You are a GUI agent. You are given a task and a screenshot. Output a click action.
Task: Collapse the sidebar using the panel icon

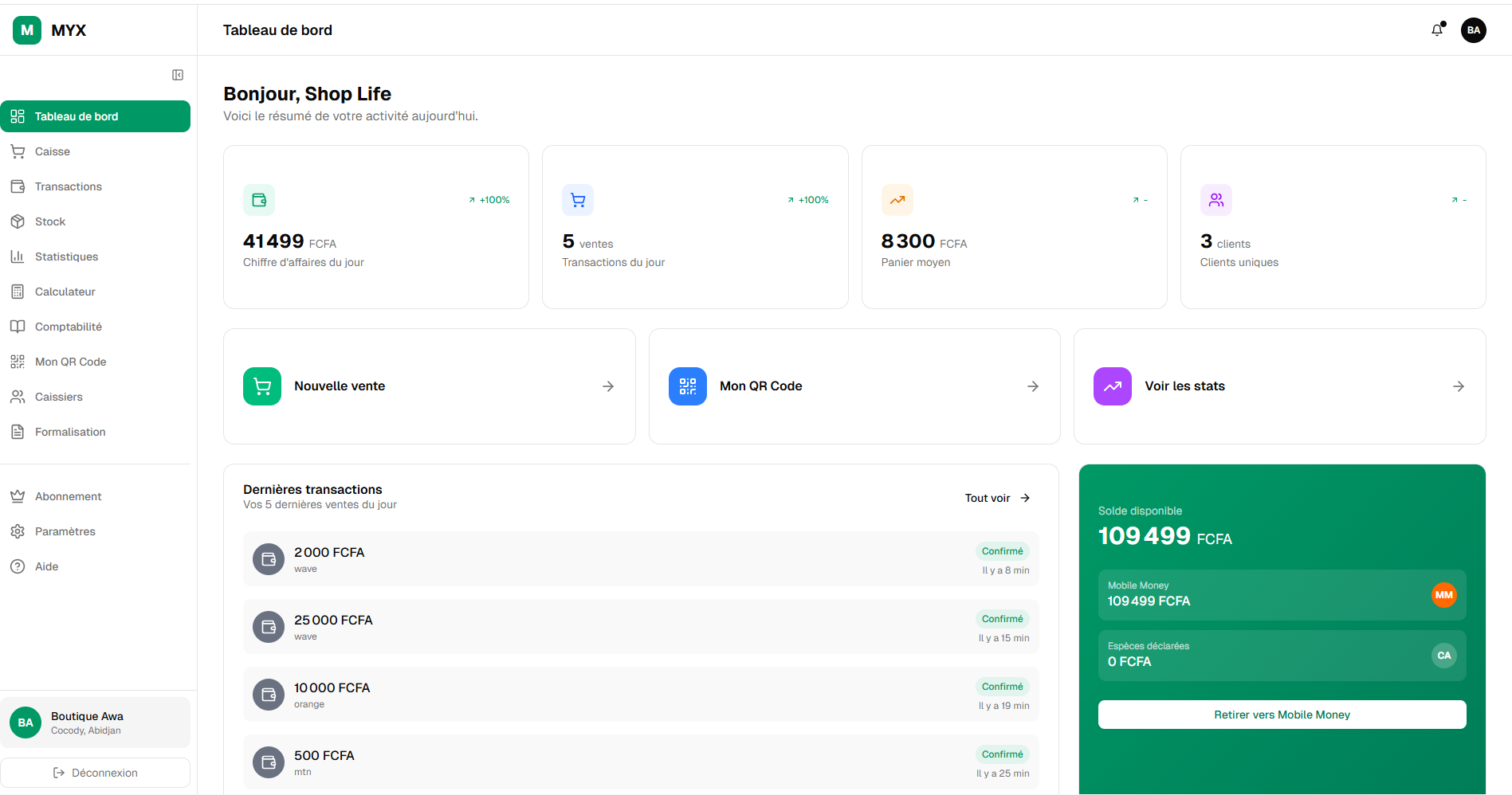178,75
